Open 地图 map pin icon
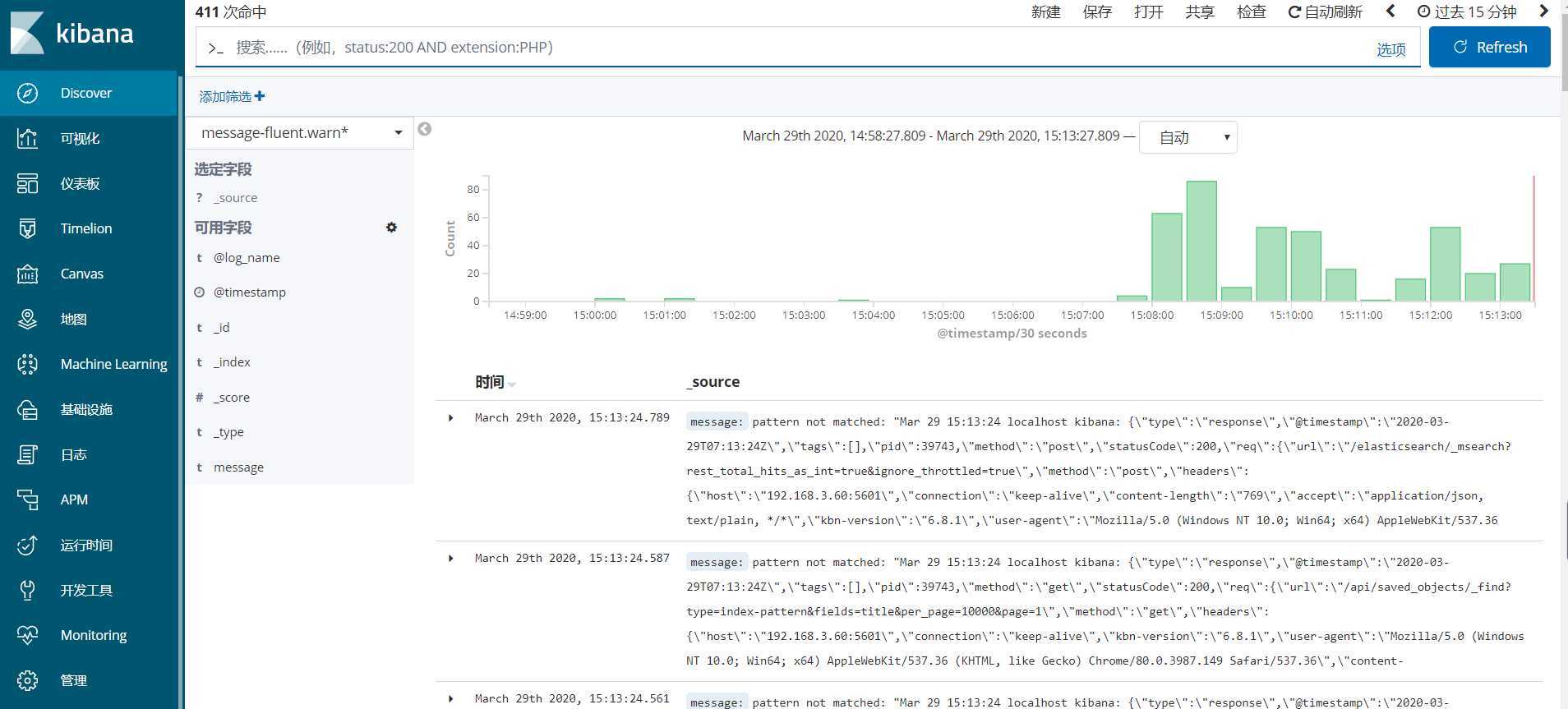The height and width of the screenshot is (709, 1568). click(27, 319)
